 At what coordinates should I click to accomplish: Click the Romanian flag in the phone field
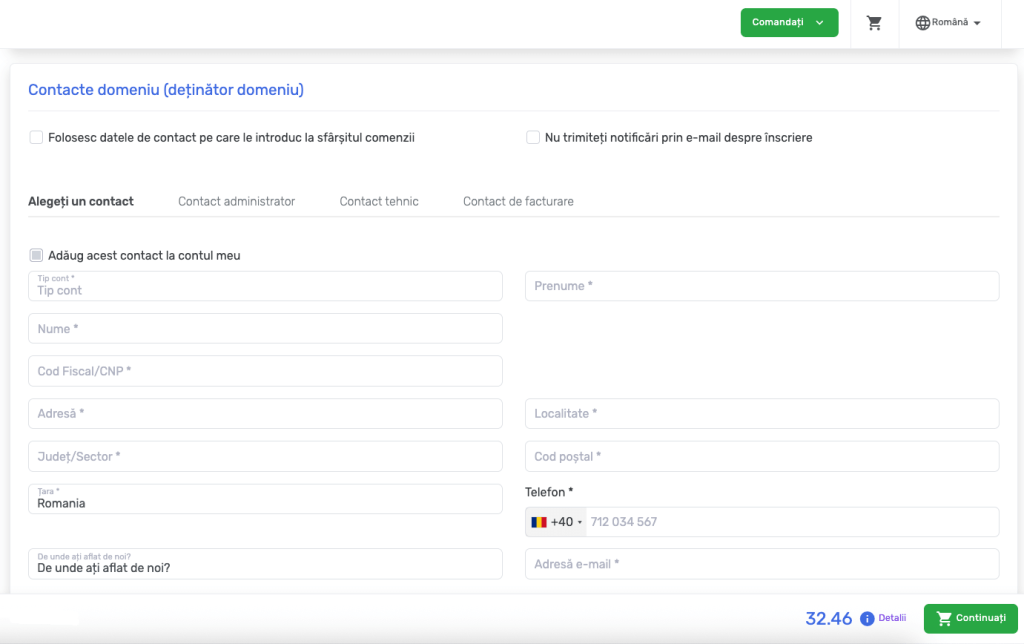tap(539, 521)
